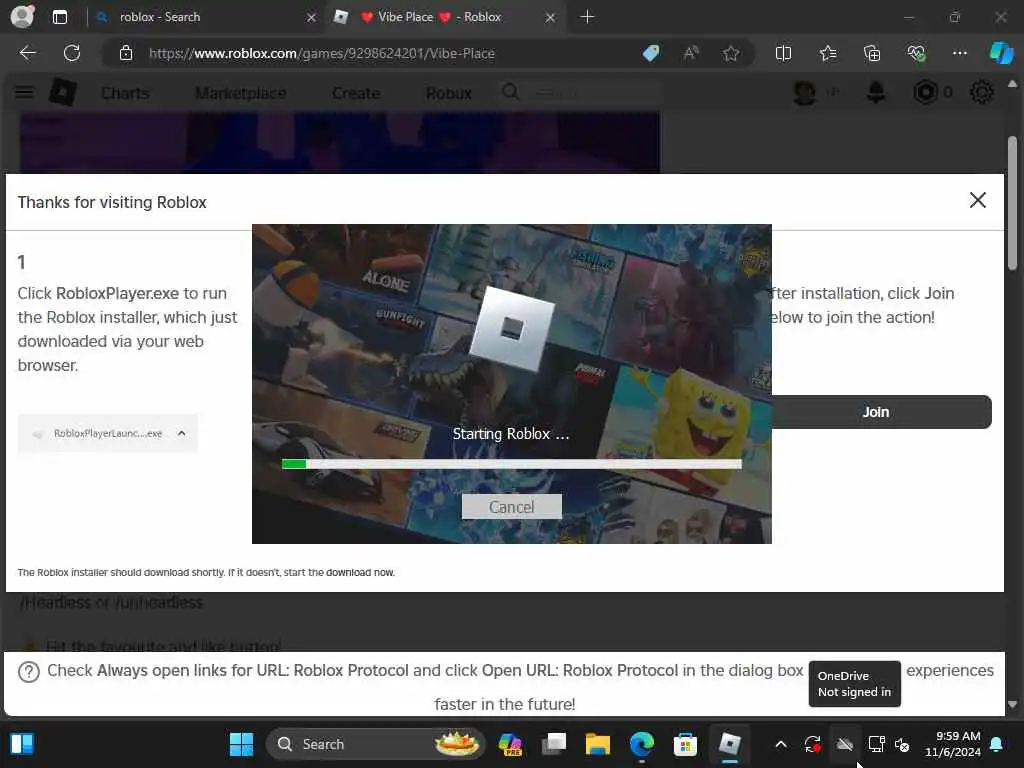
Task: Expand RobloxPlayerLauncher download chevron
Action: click(182, 433)
